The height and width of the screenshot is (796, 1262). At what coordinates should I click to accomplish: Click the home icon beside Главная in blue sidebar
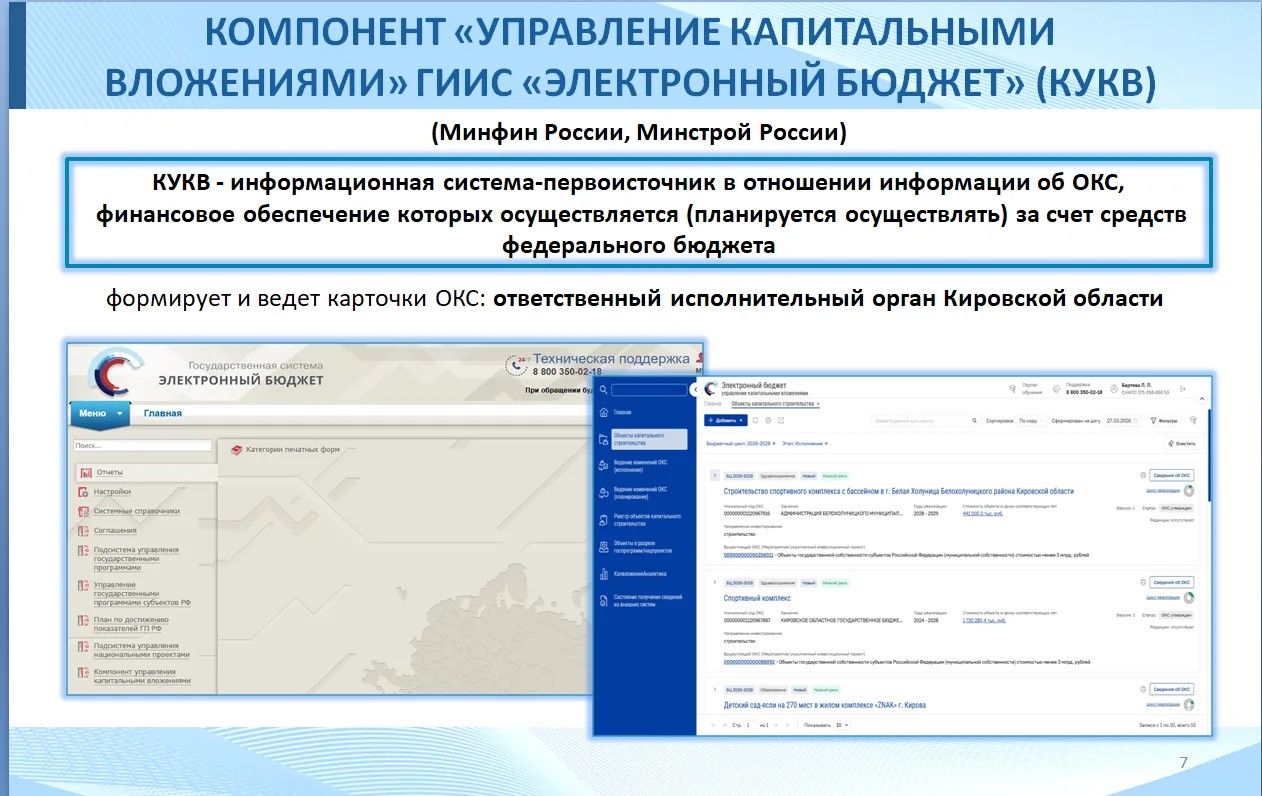point(603,412)
